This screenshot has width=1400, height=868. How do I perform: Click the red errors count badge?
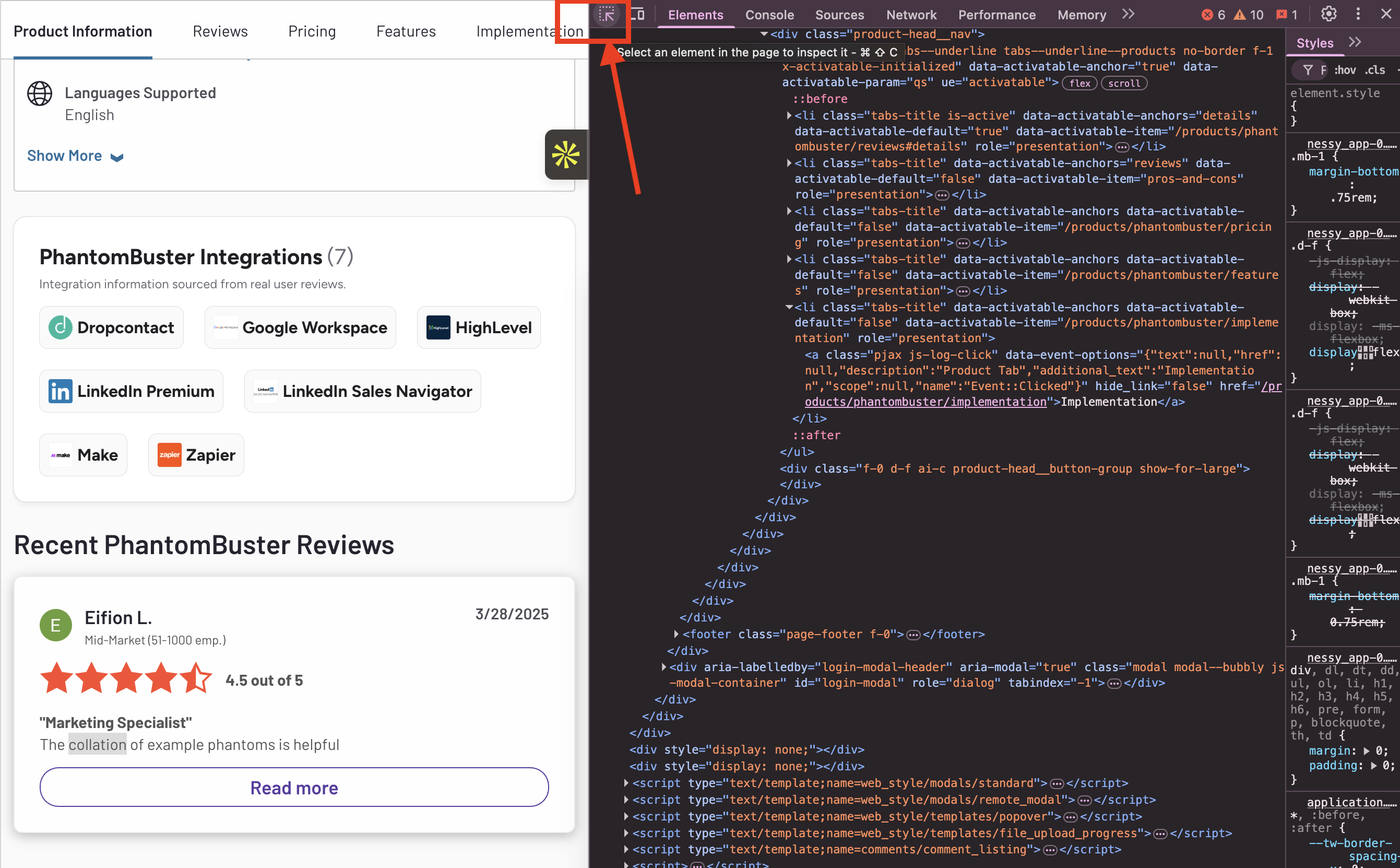point(1213,15)
